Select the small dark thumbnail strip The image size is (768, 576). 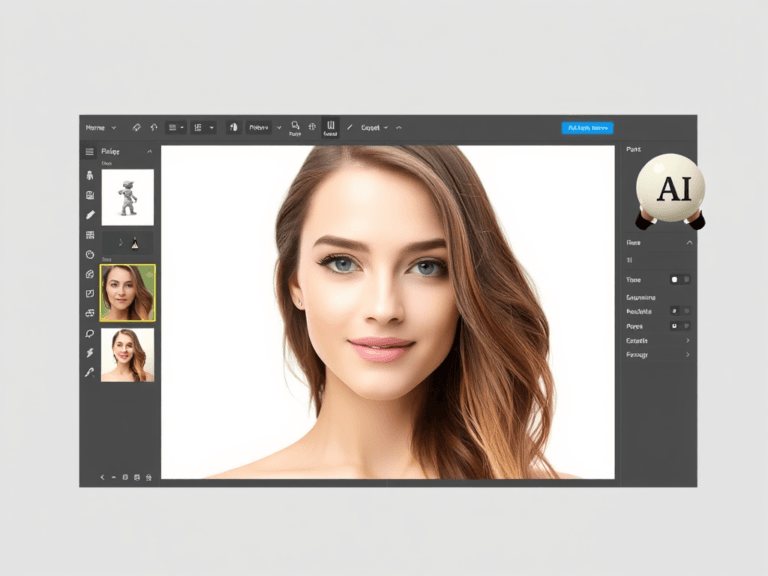tap(128, 242)
